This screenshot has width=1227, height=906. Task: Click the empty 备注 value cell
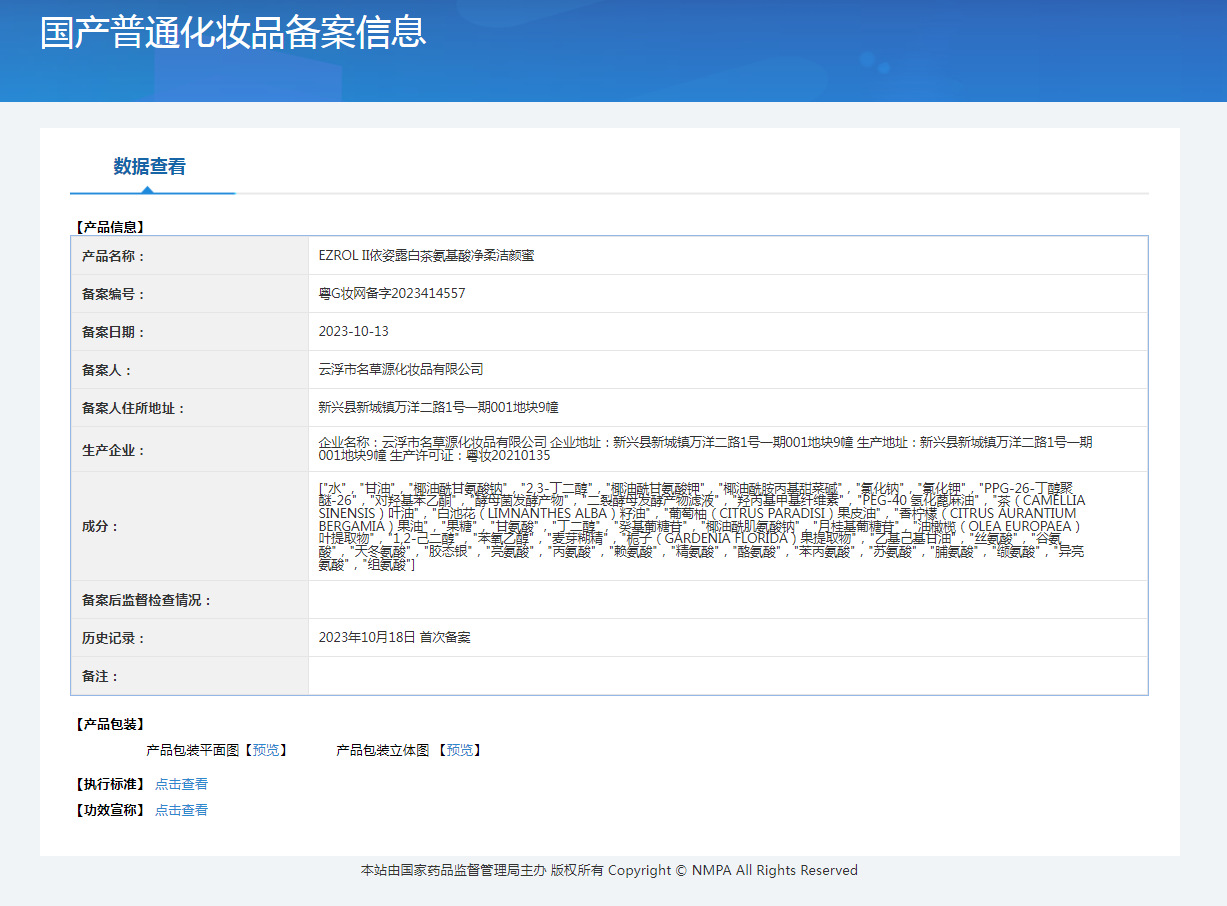(x=727, y=676)
